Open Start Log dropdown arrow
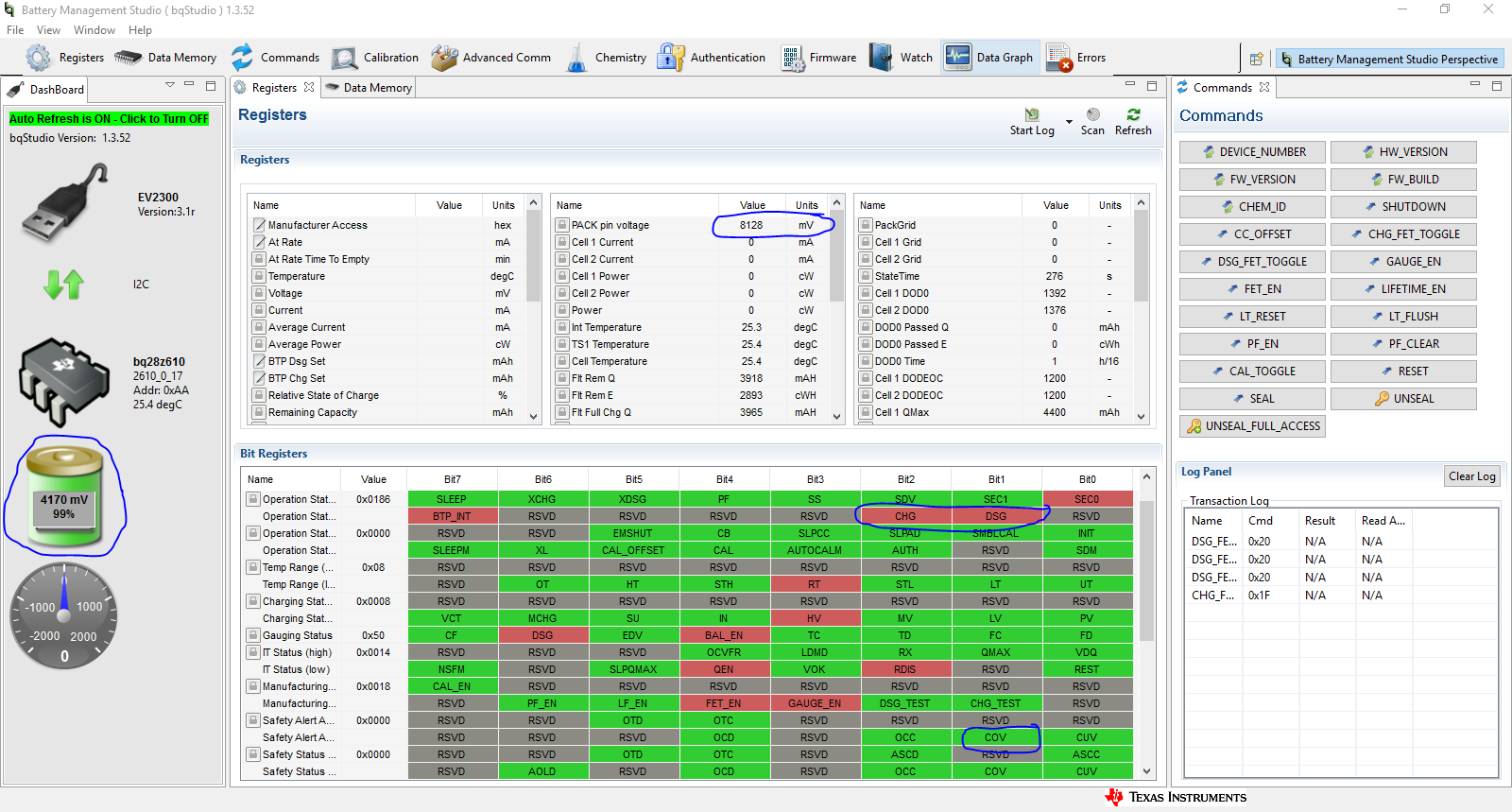The height and width of the screenshot is (812, 1512). [1069, 122]
